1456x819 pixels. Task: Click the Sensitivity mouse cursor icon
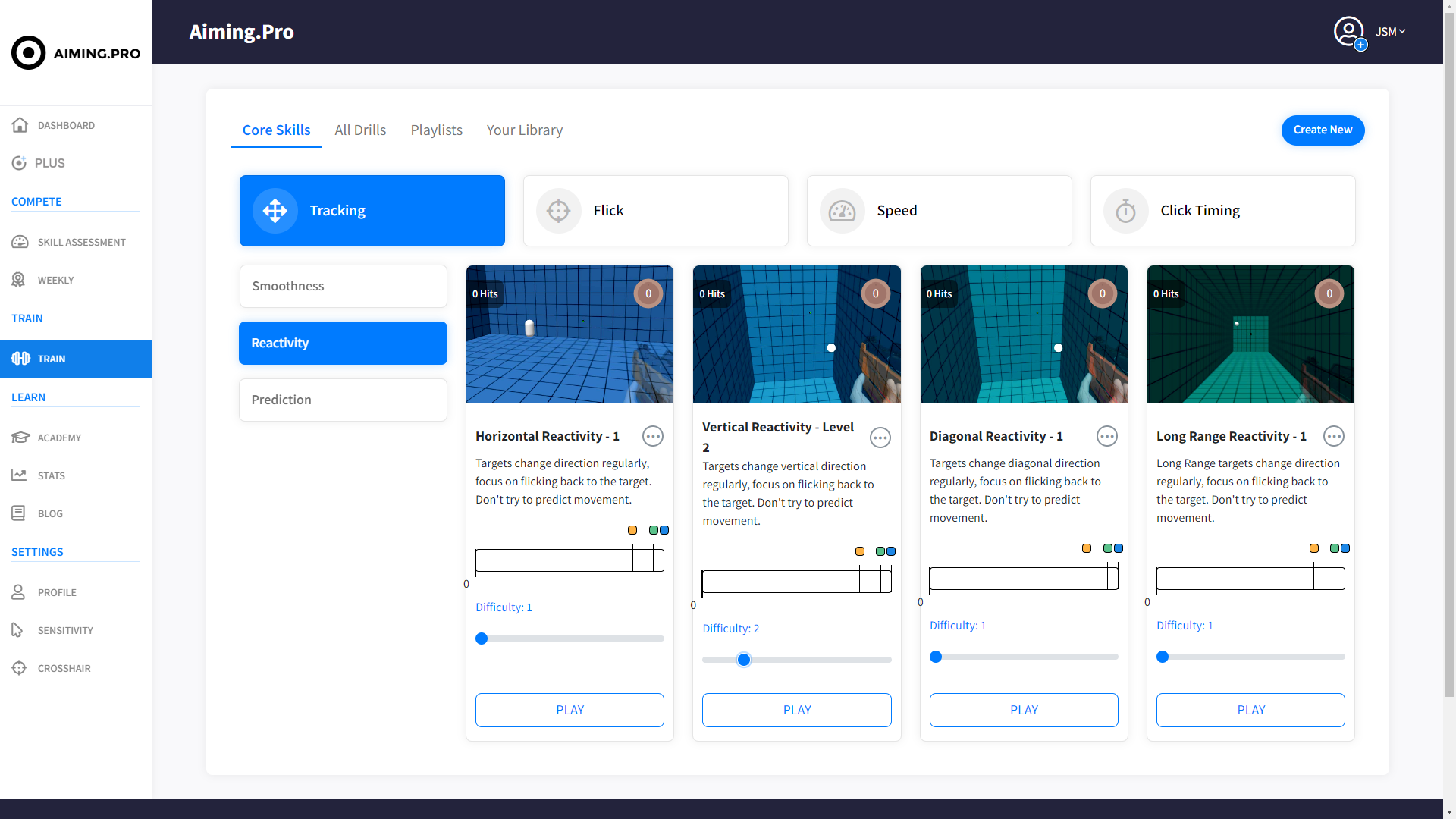pyautogui.click(x=17, y=630)
